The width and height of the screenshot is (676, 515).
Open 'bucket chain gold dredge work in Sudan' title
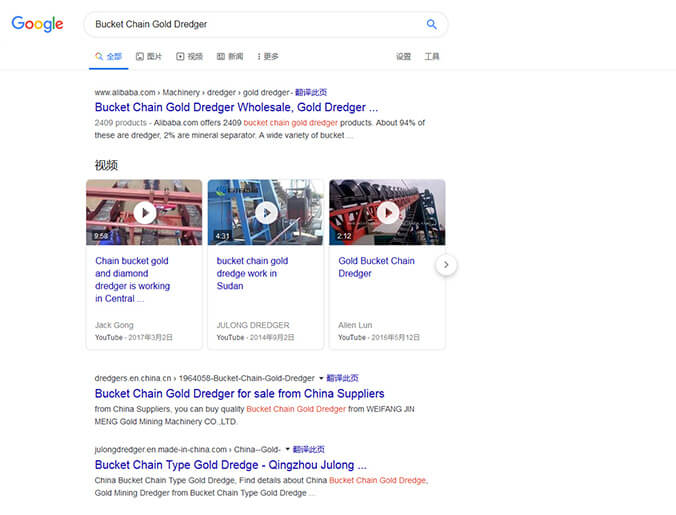pyautogui.click(x=252, y=273)
